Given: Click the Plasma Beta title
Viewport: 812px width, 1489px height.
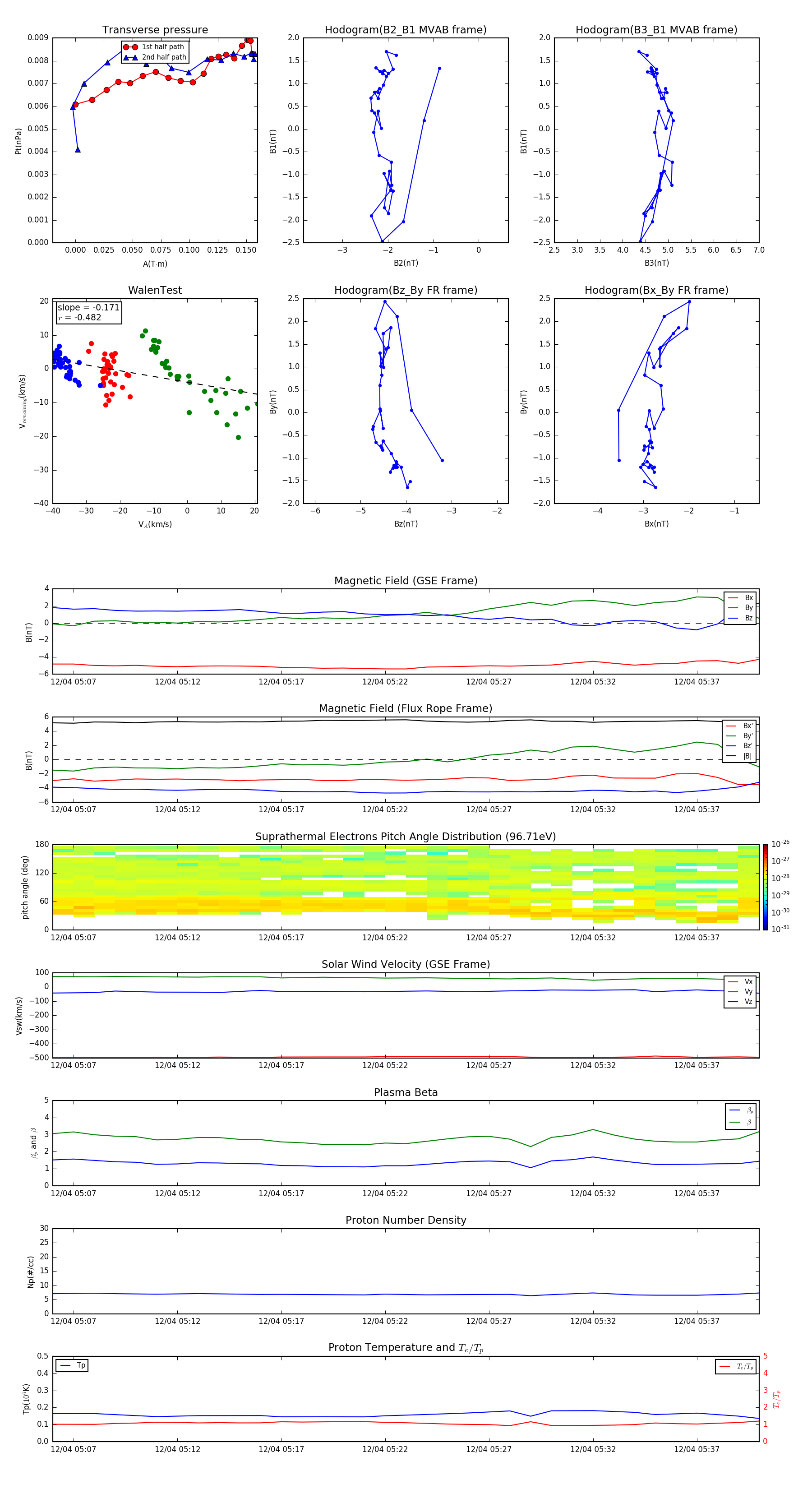Looking at the screenshot, I should pos(406,1092).
